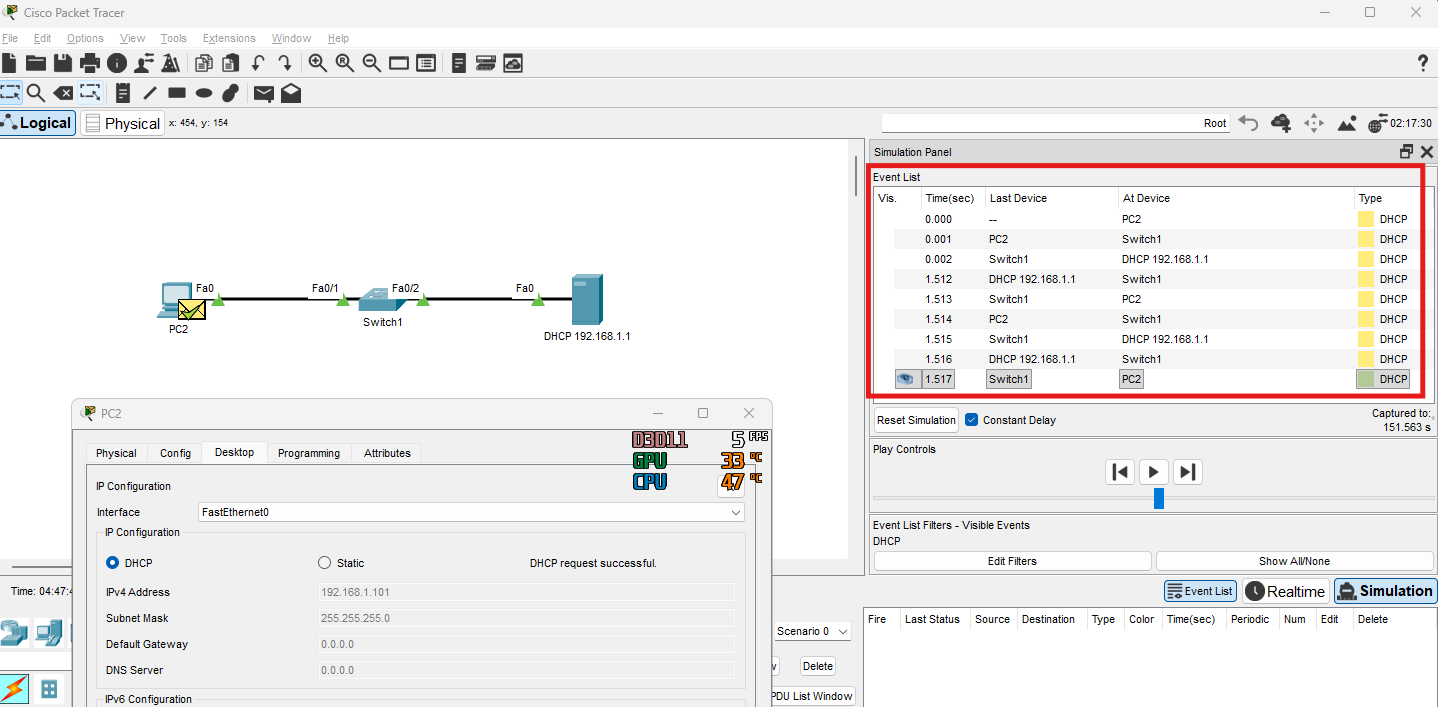Select the Static radio button
Viewport: 1438px width, 707px height.
(x=324, y=563)
